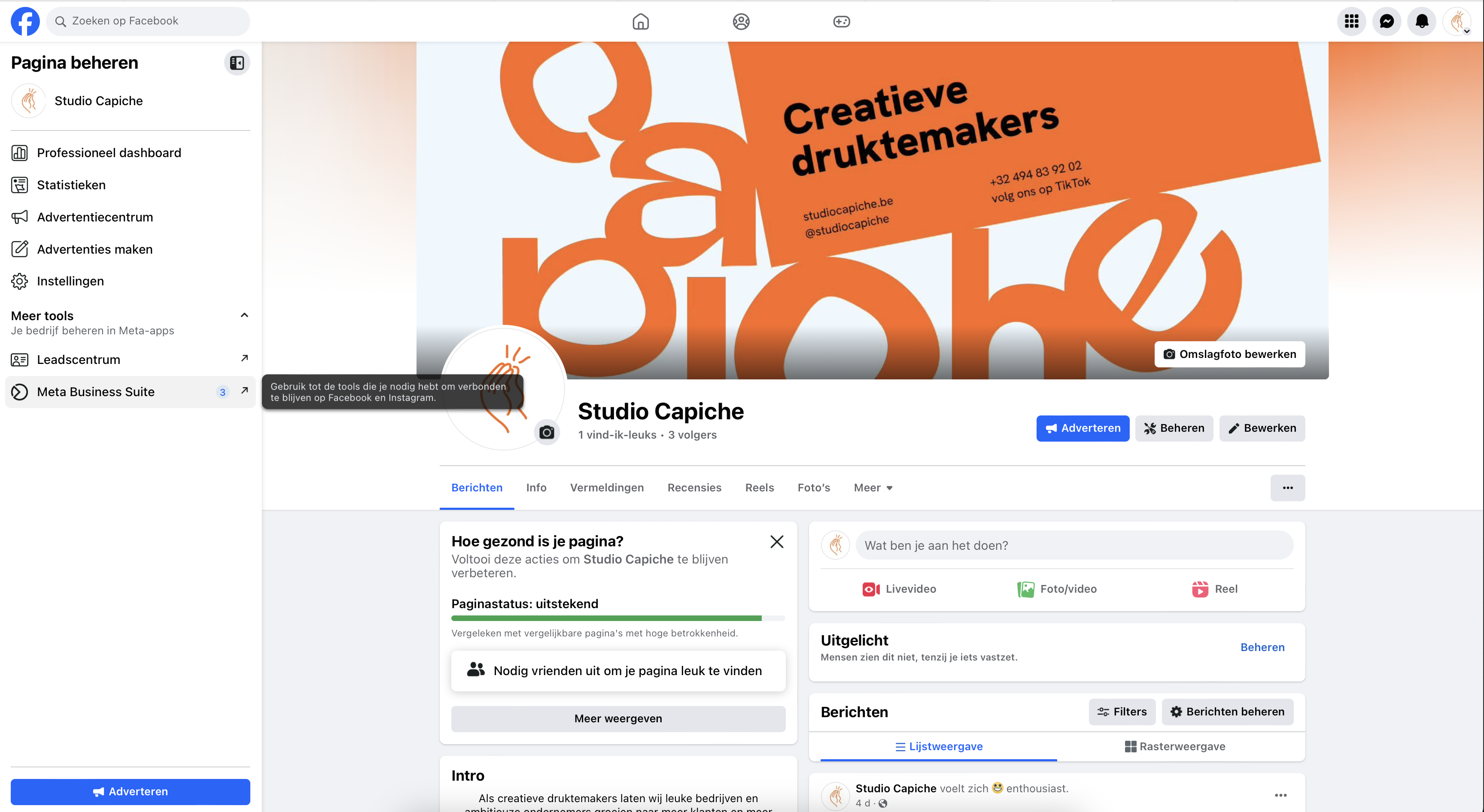The width and height of the screenshot is (1484, 812).
Task: Click avatar beside the post composer
Action: click(835, 545)
